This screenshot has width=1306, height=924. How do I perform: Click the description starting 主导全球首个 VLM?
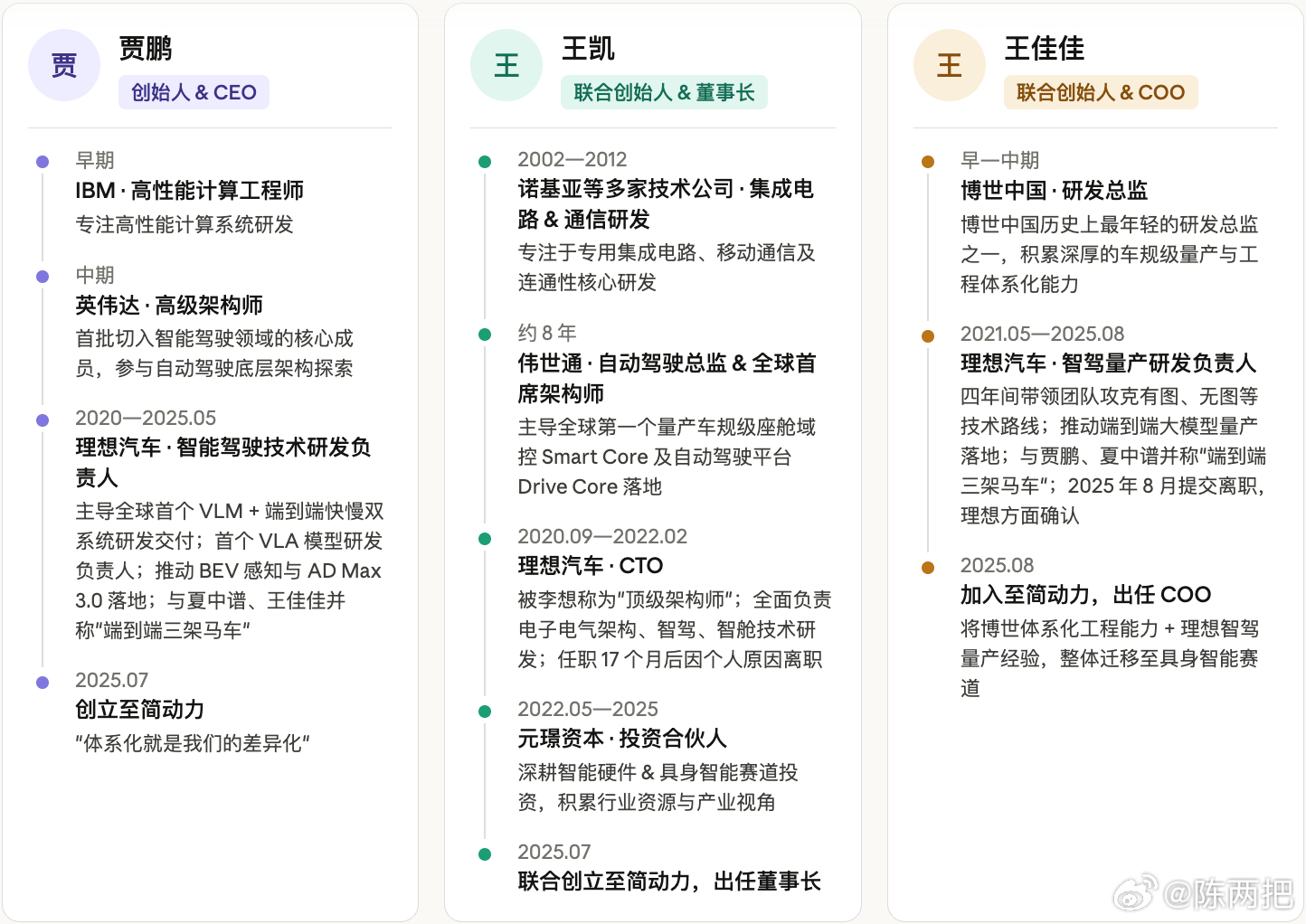click(230, 570)
